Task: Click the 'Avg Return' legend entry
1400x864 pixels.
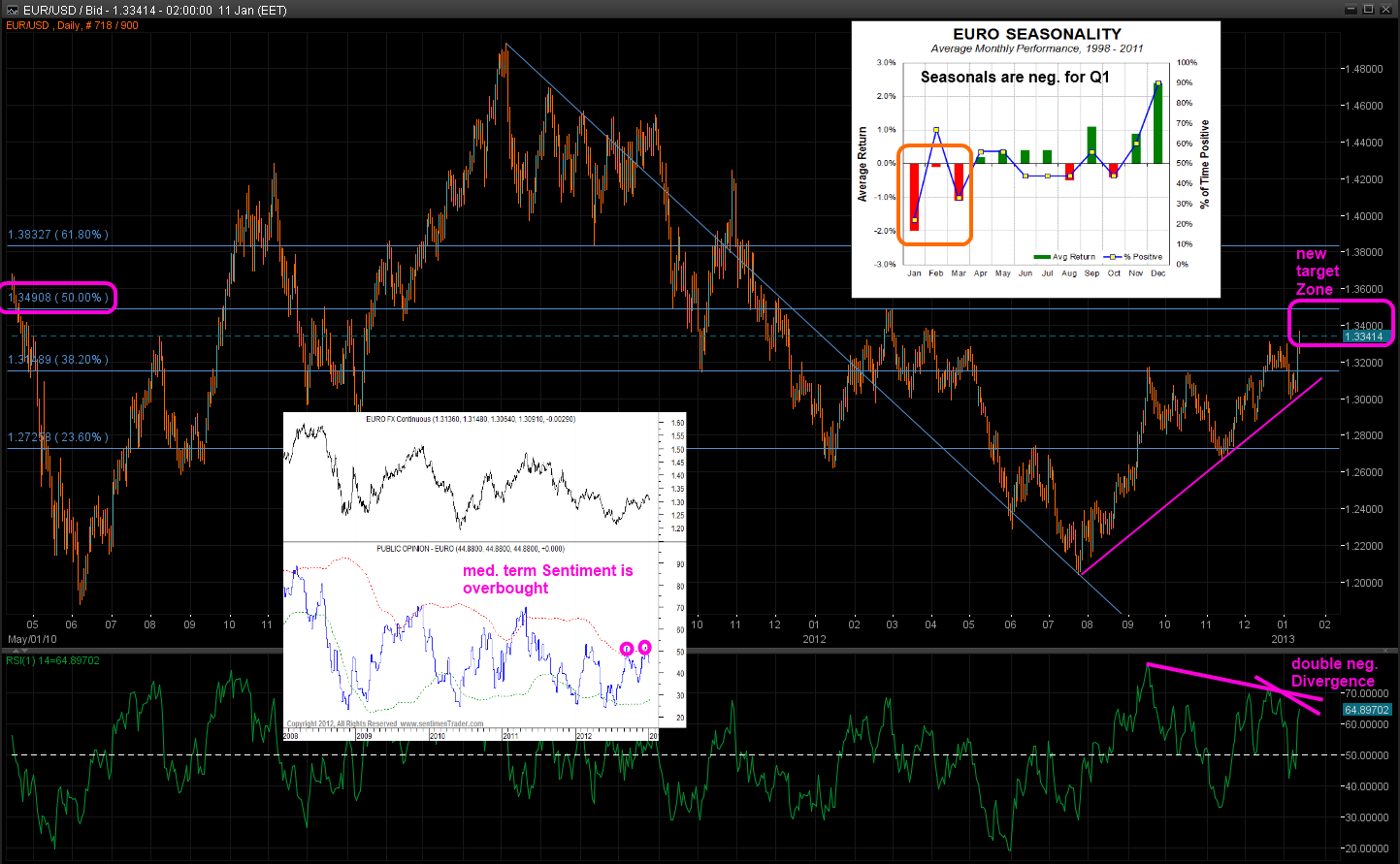Action: tap(1065, 257)
